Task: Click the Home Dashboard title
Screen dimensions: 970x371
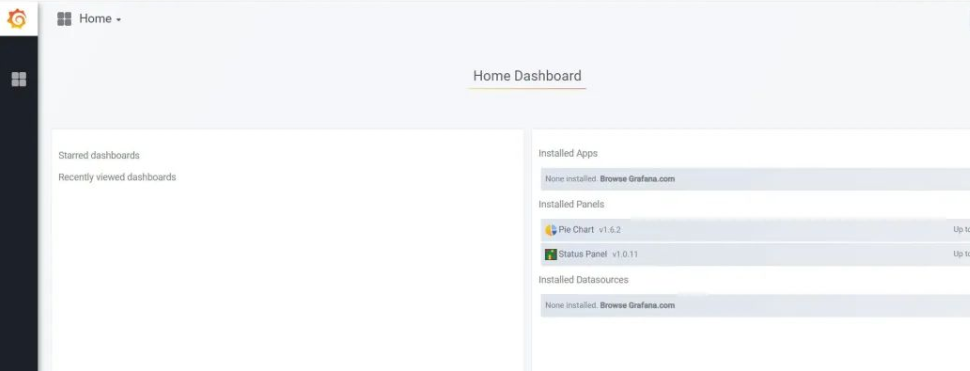Action: pyautogui.click(x=527, y=76)
